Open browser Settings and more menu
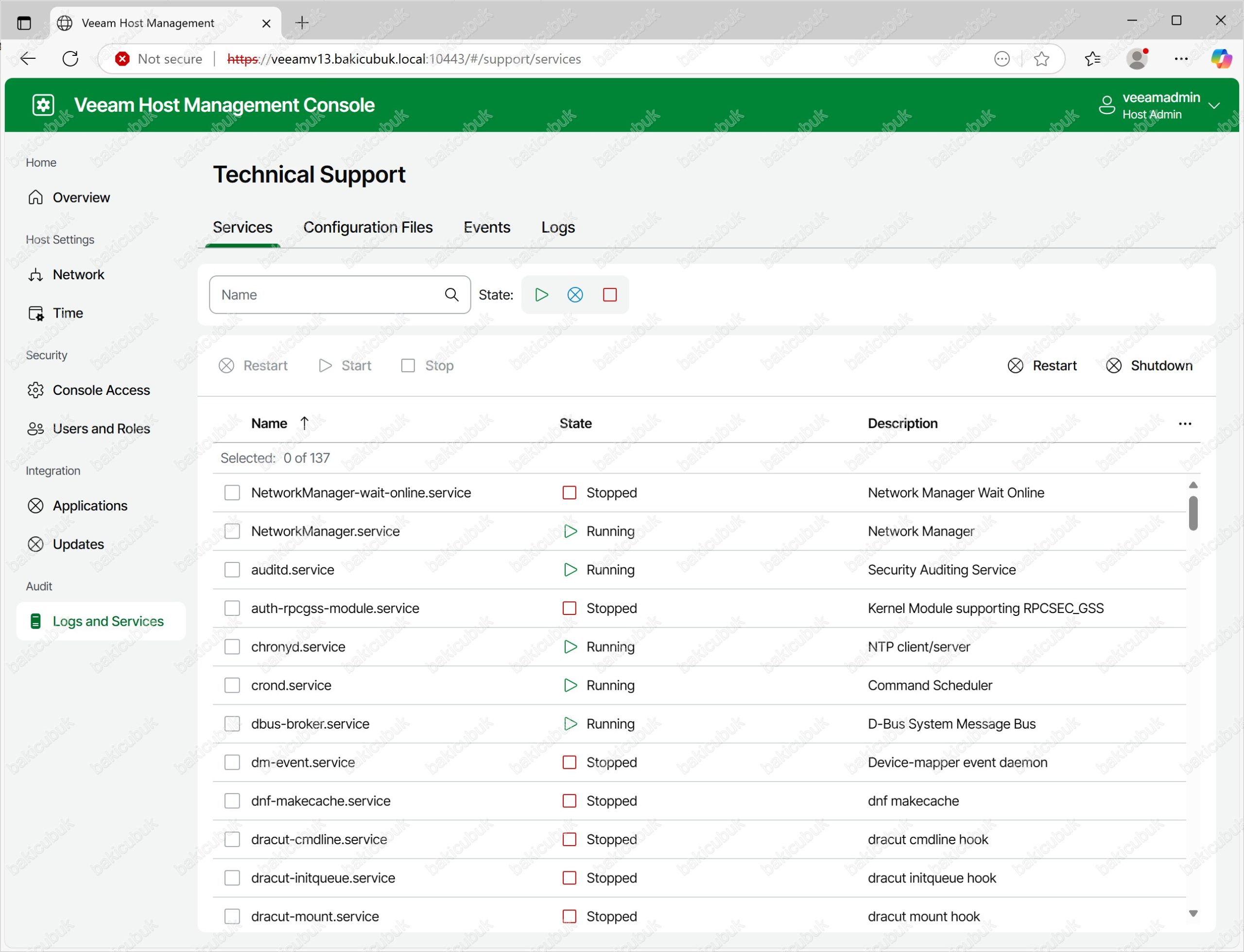 [x=1181, y=59]
